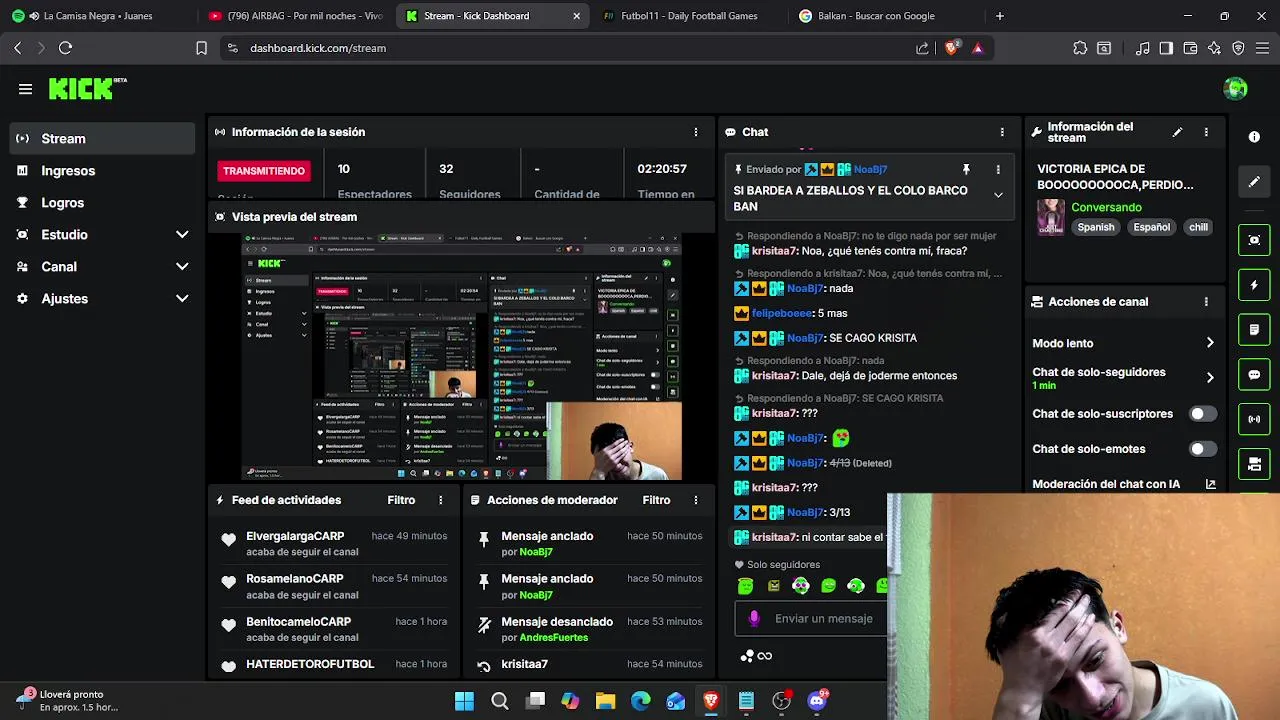Open Moderación del chat con IA external link

pos(1210,484)
